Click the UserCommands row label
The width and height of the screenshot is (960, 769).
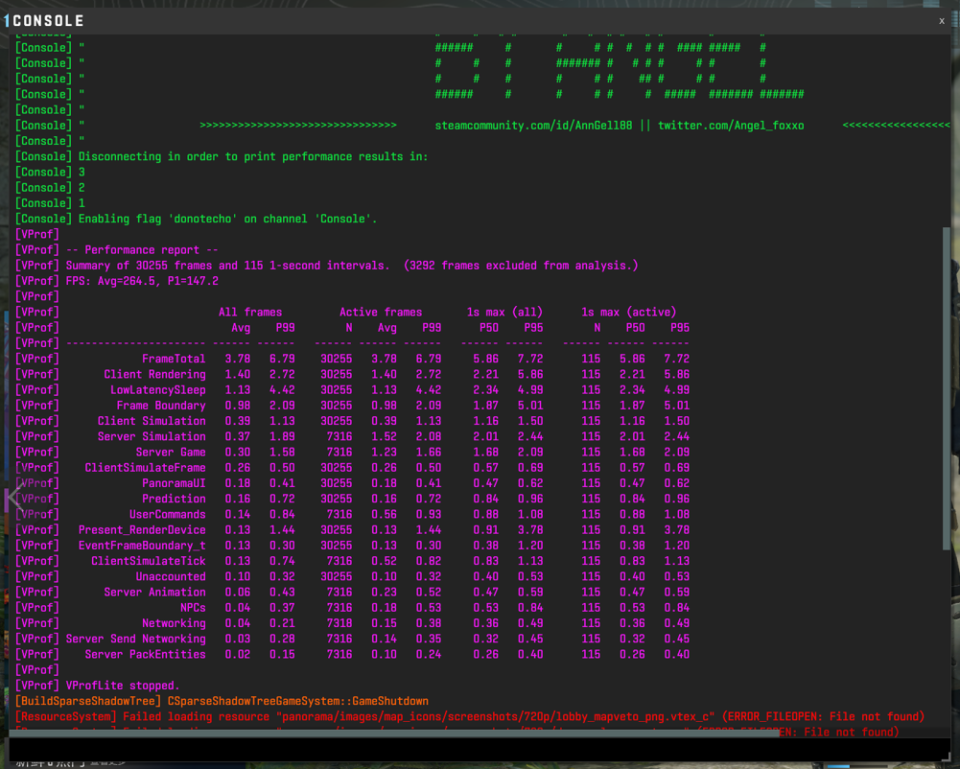pos(168,514)
